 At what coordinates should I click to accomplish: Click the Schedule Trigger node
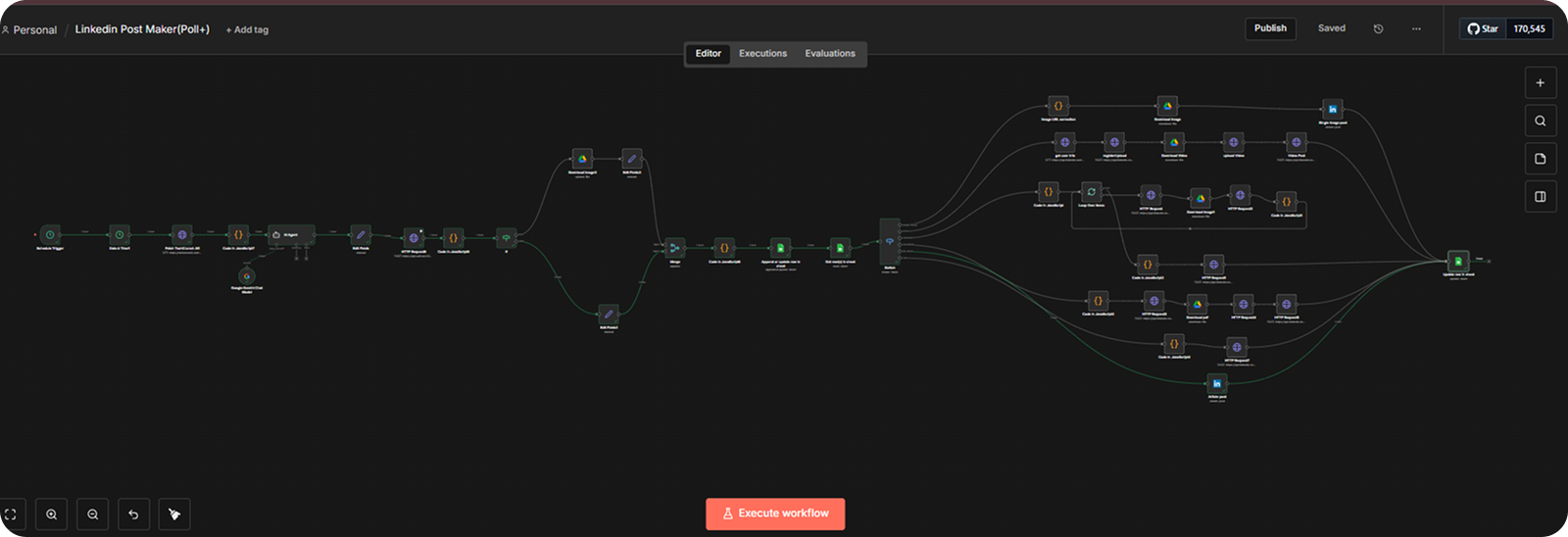pos(50,235)
